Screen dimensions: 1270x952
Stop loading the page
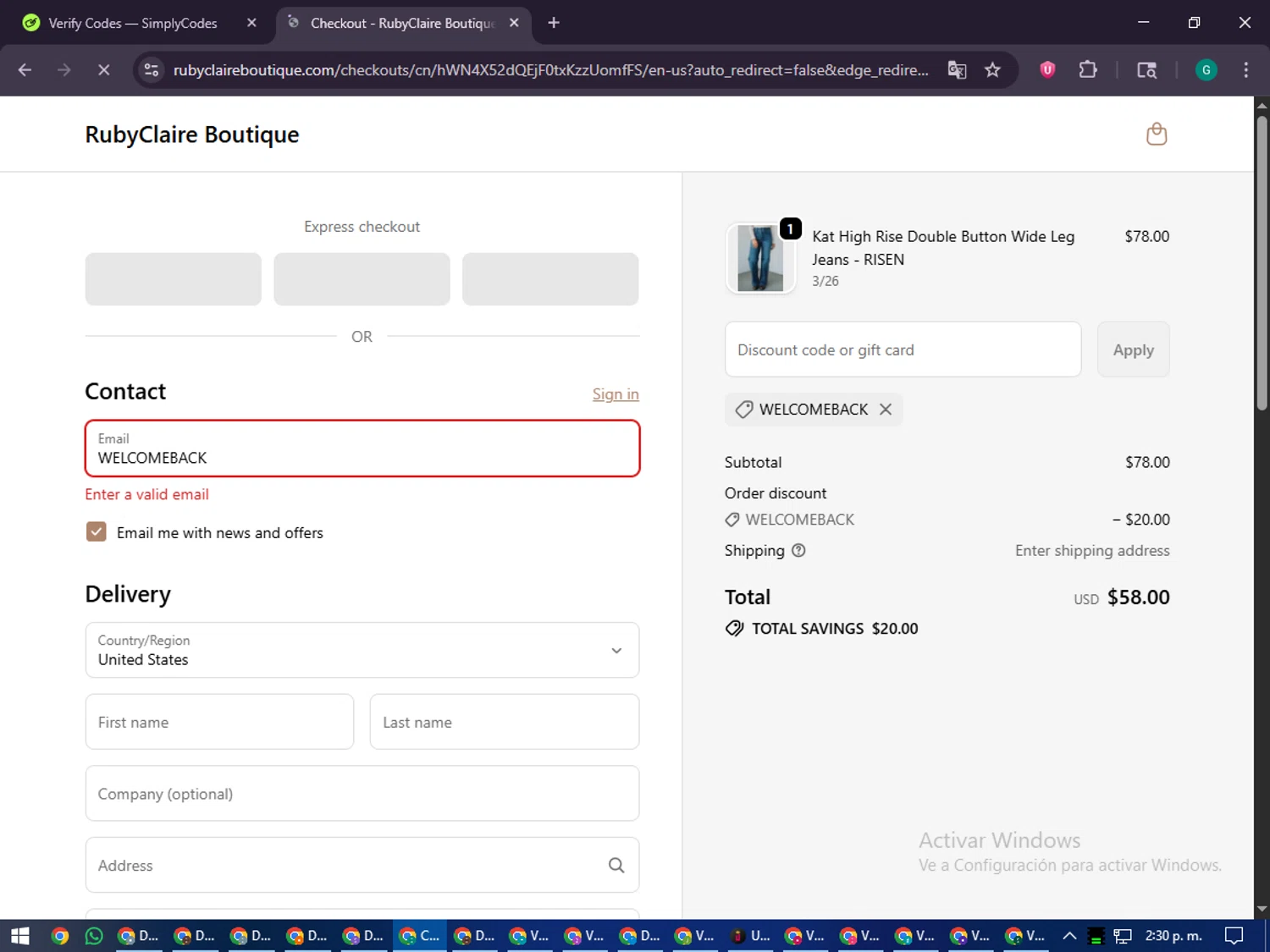(x=103, y=70)
